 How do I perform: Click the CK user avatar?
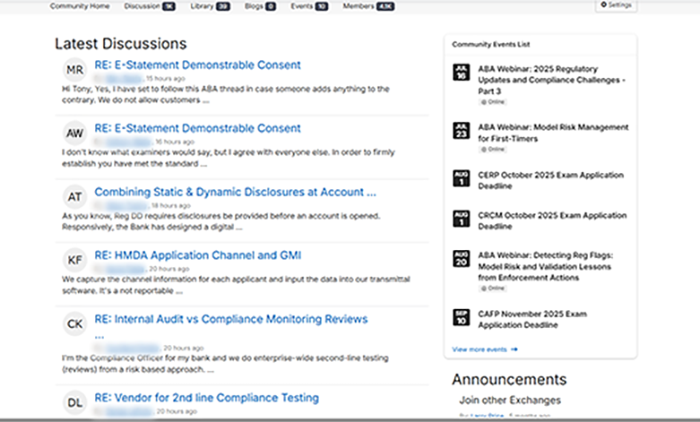[75, 323]
